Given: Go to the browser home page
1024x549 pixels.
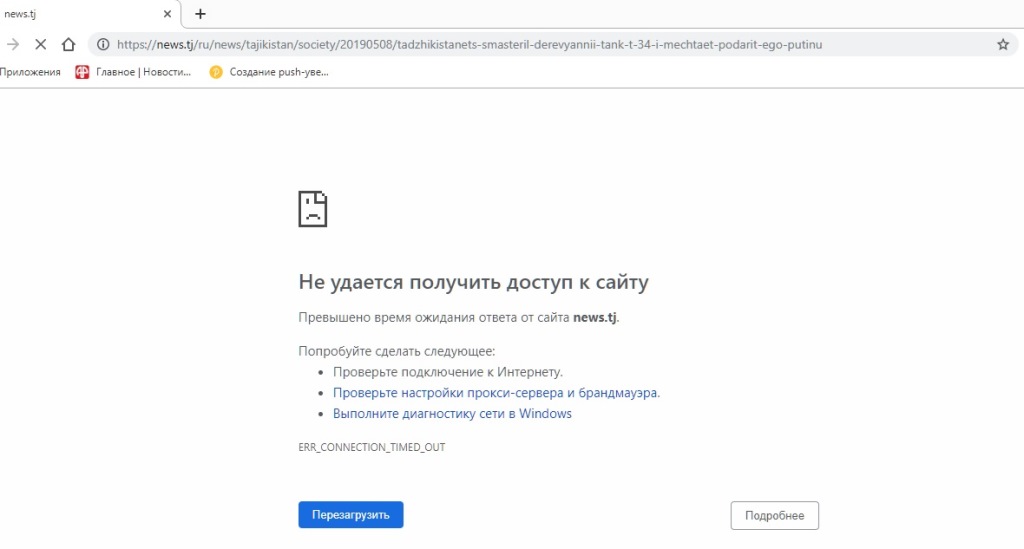Looking at the screenshot, I should [68, 44].
